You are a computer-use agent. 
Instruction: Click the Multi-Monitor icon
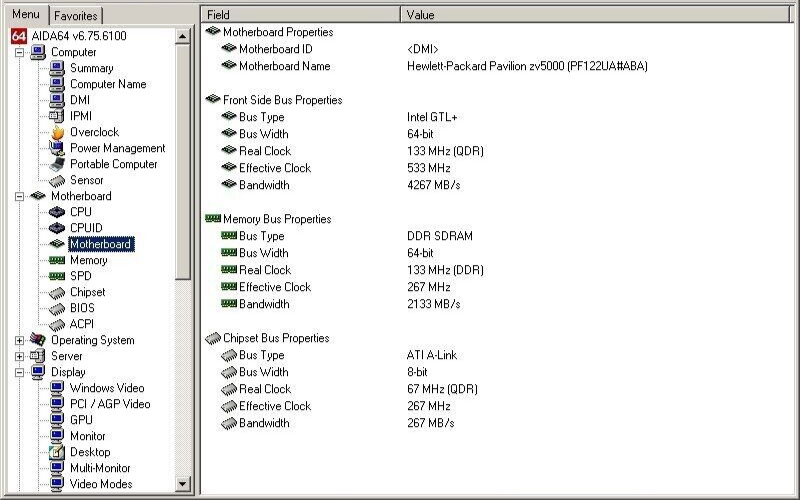[x=57, y=468]
